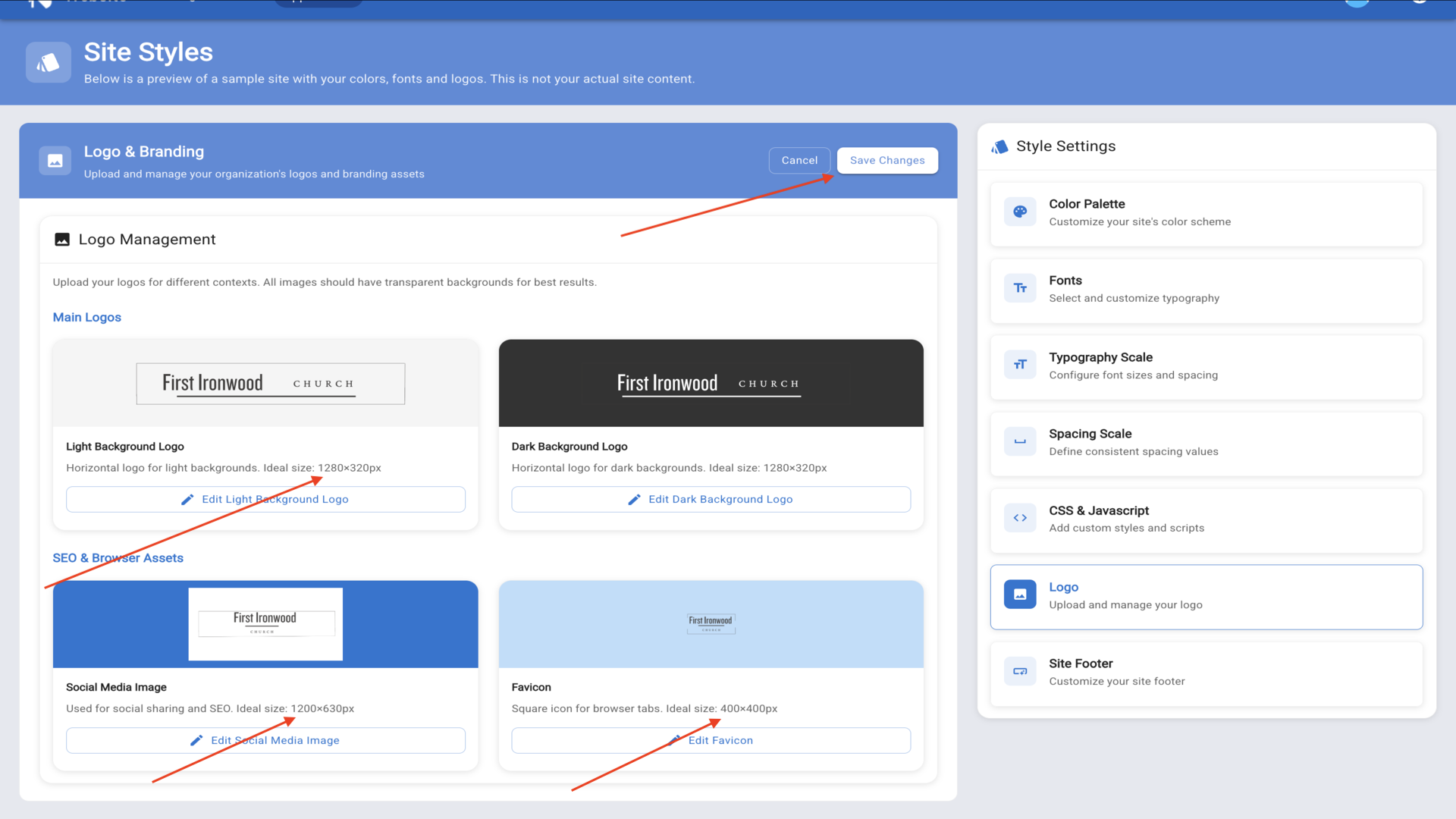The width and height of the screenshot is (1456, 819).
Task: Click the Logo & Branding header image icon
Action: coord(55,161)
